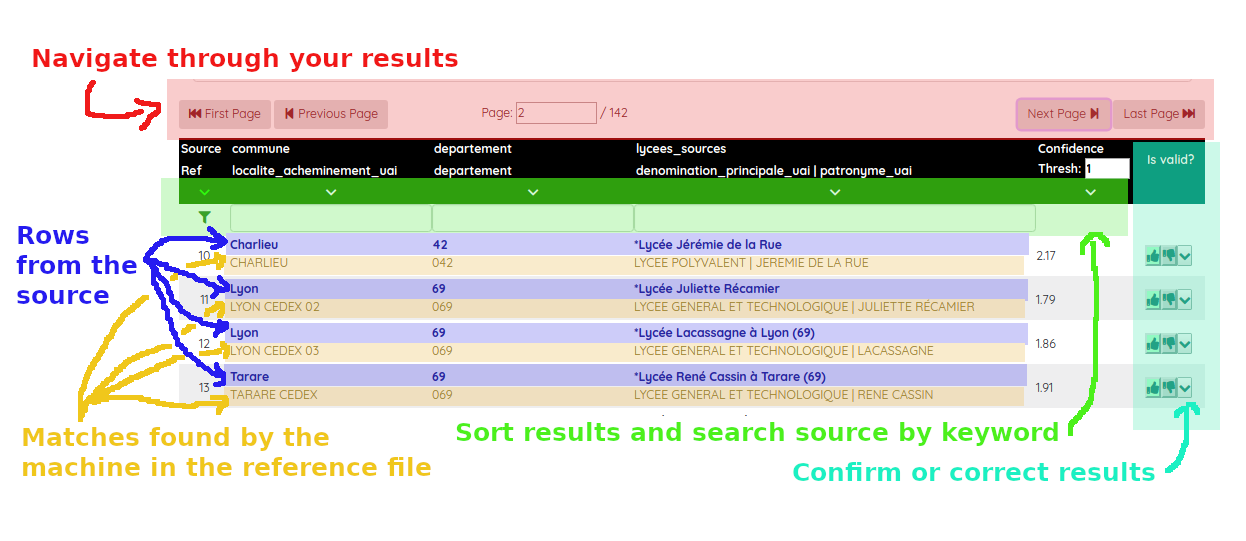Click thumbs-down for the Charlieu row
This screenshot has height=541, width=1246.
pos(1169,256)
